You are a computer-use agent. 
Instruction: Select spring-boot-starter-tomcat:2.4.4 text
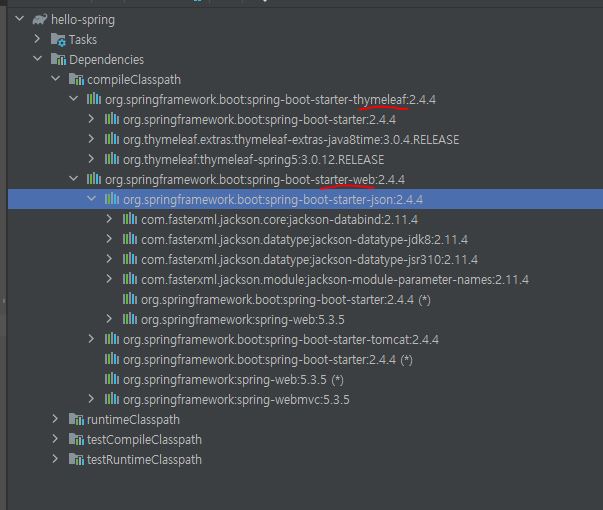click(x=281, y=340)
